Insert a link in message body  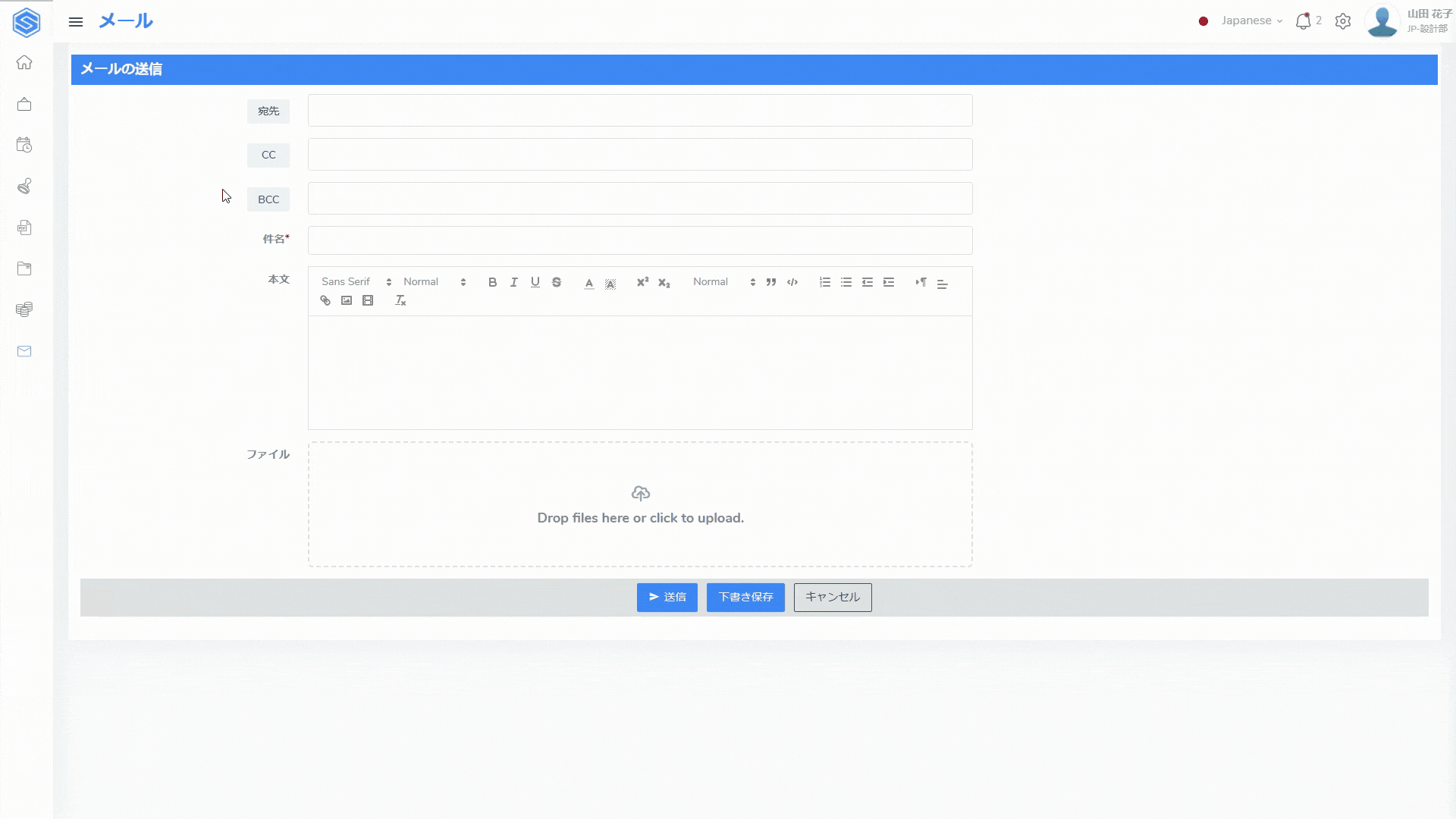tap(325, 301)
